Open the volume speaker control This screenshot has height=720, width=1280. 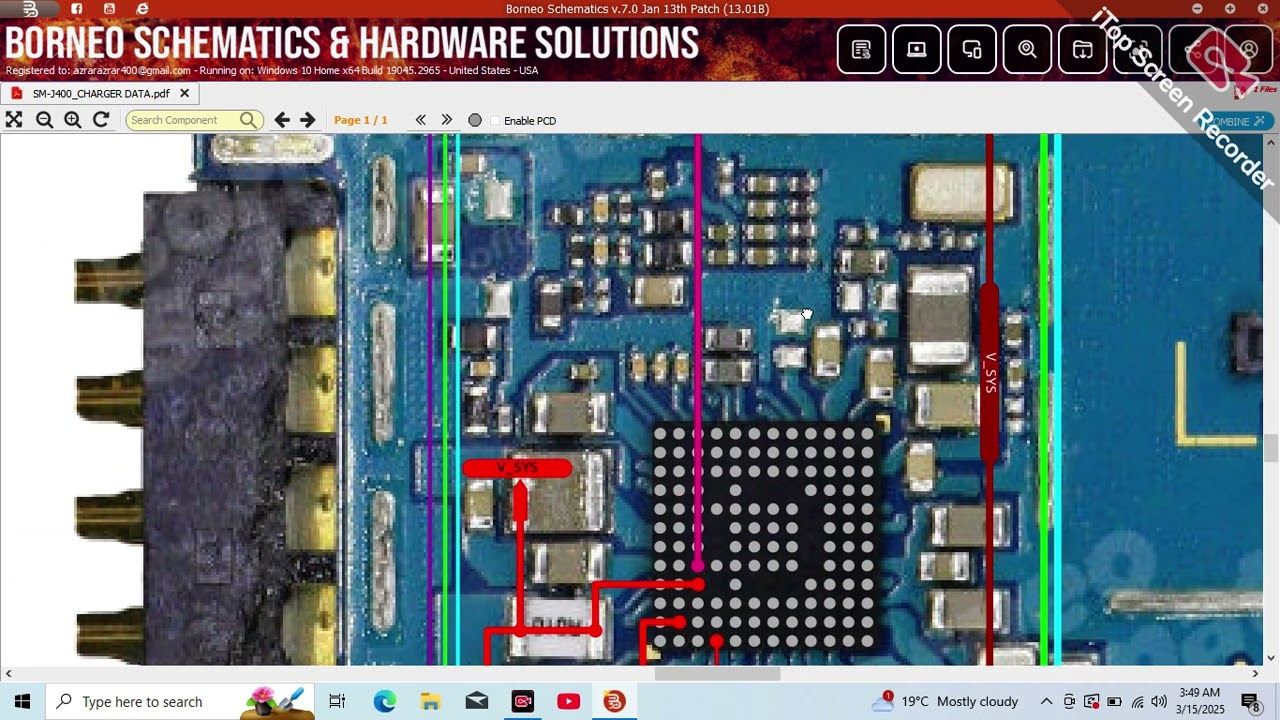(x=1159, y=701)
